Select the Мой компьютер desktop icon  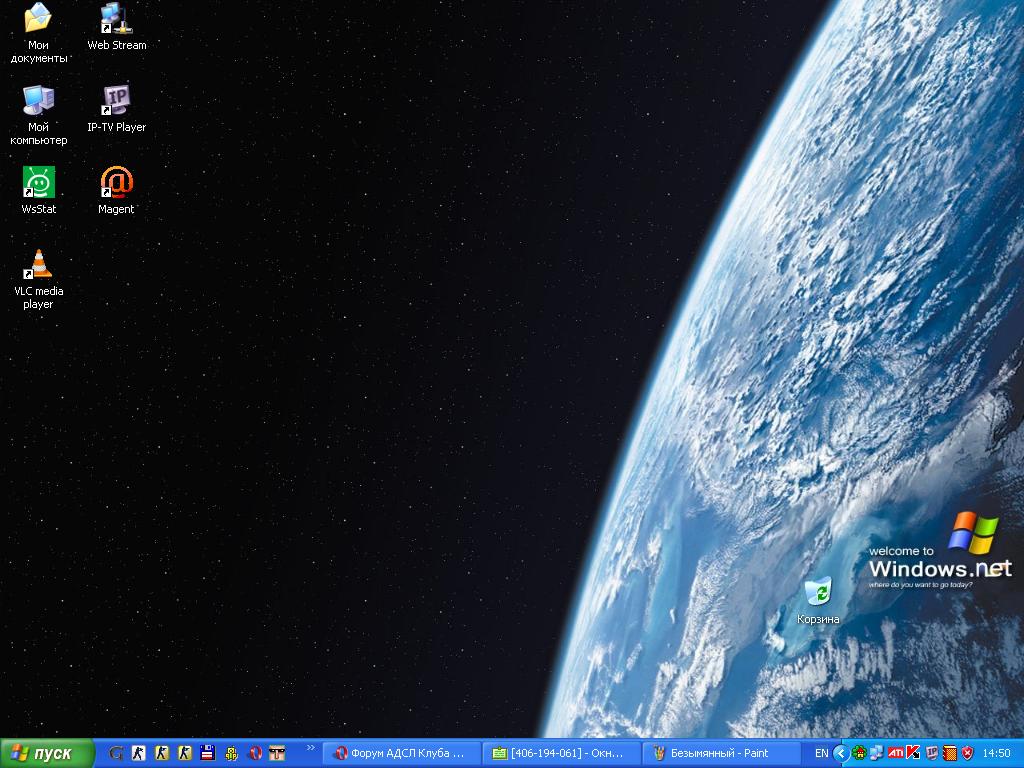pos(38,101)
